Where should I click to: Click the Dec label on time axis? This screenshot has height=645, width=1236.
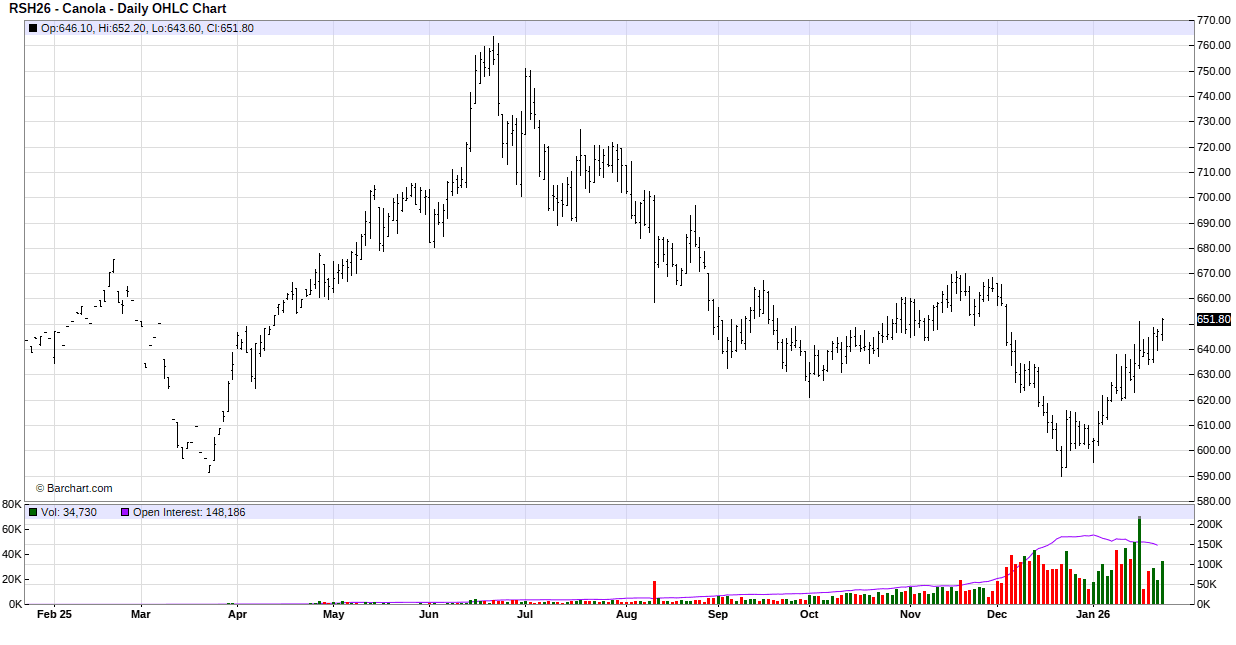(x=996, y=615)
